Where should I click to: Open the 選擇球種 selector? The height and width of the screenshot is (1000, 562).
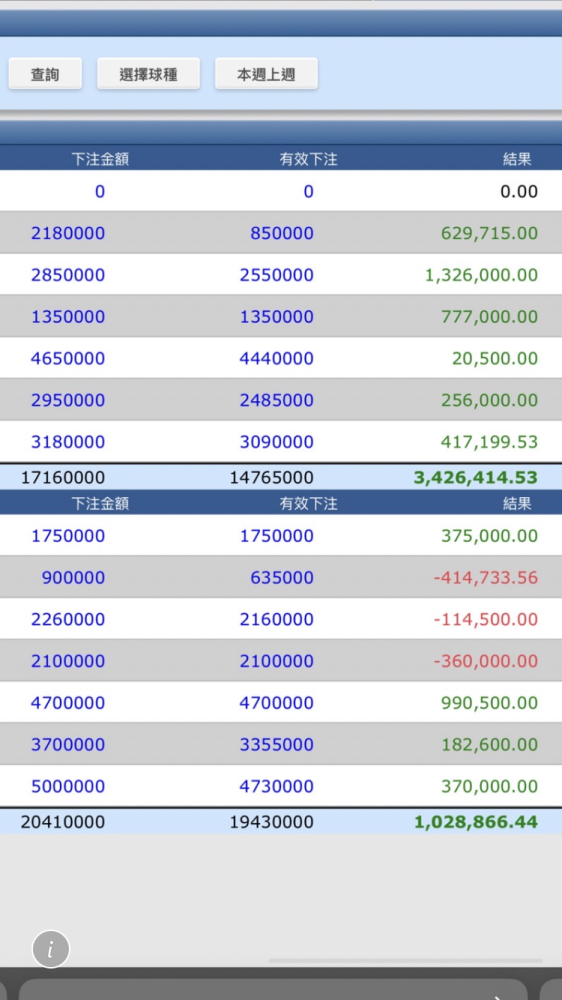click(x=148, y=74)
